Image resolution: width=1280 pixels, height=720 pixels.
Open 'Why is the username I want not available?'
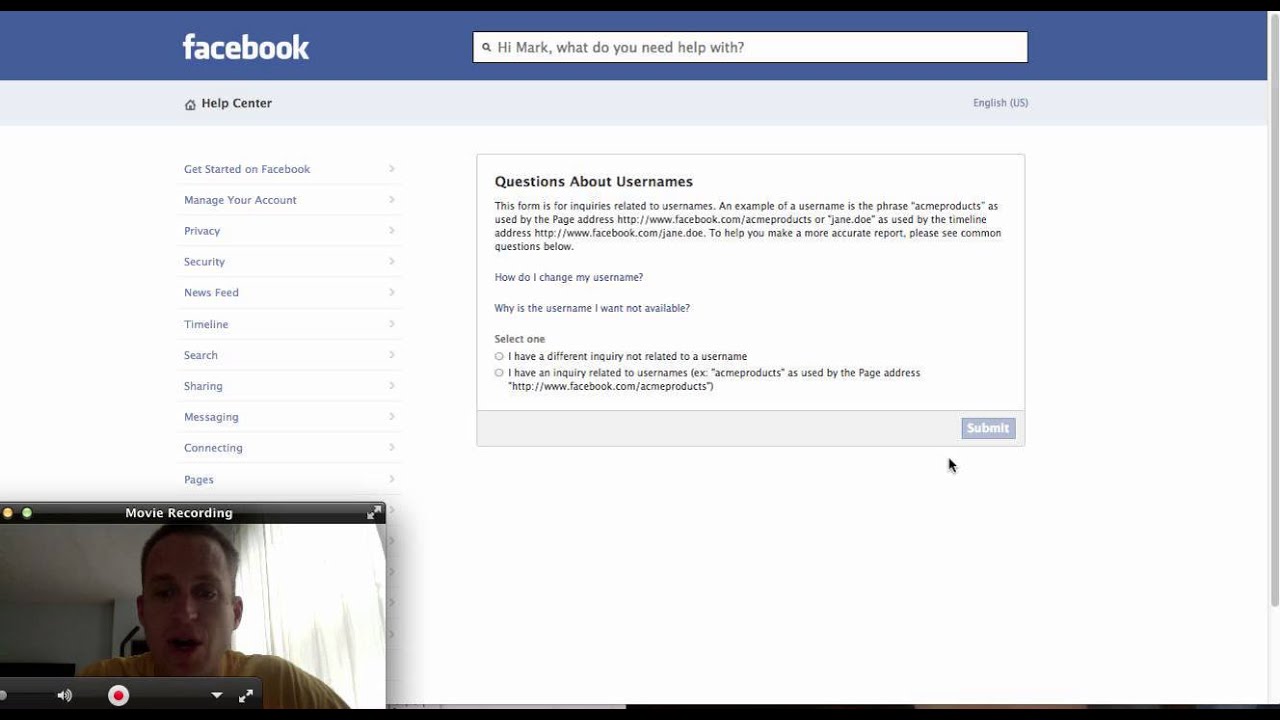click(592, 308)
